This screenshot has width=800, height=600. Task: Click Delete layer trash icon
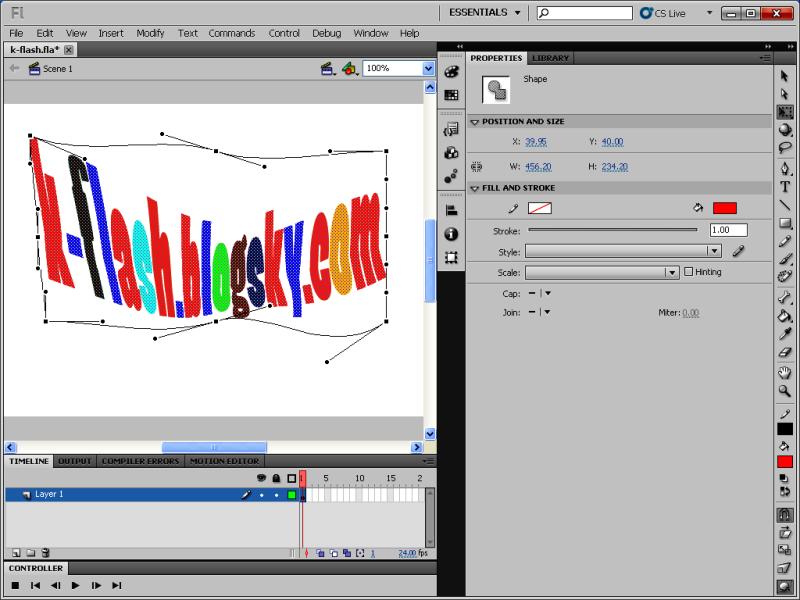coord(45,553)
